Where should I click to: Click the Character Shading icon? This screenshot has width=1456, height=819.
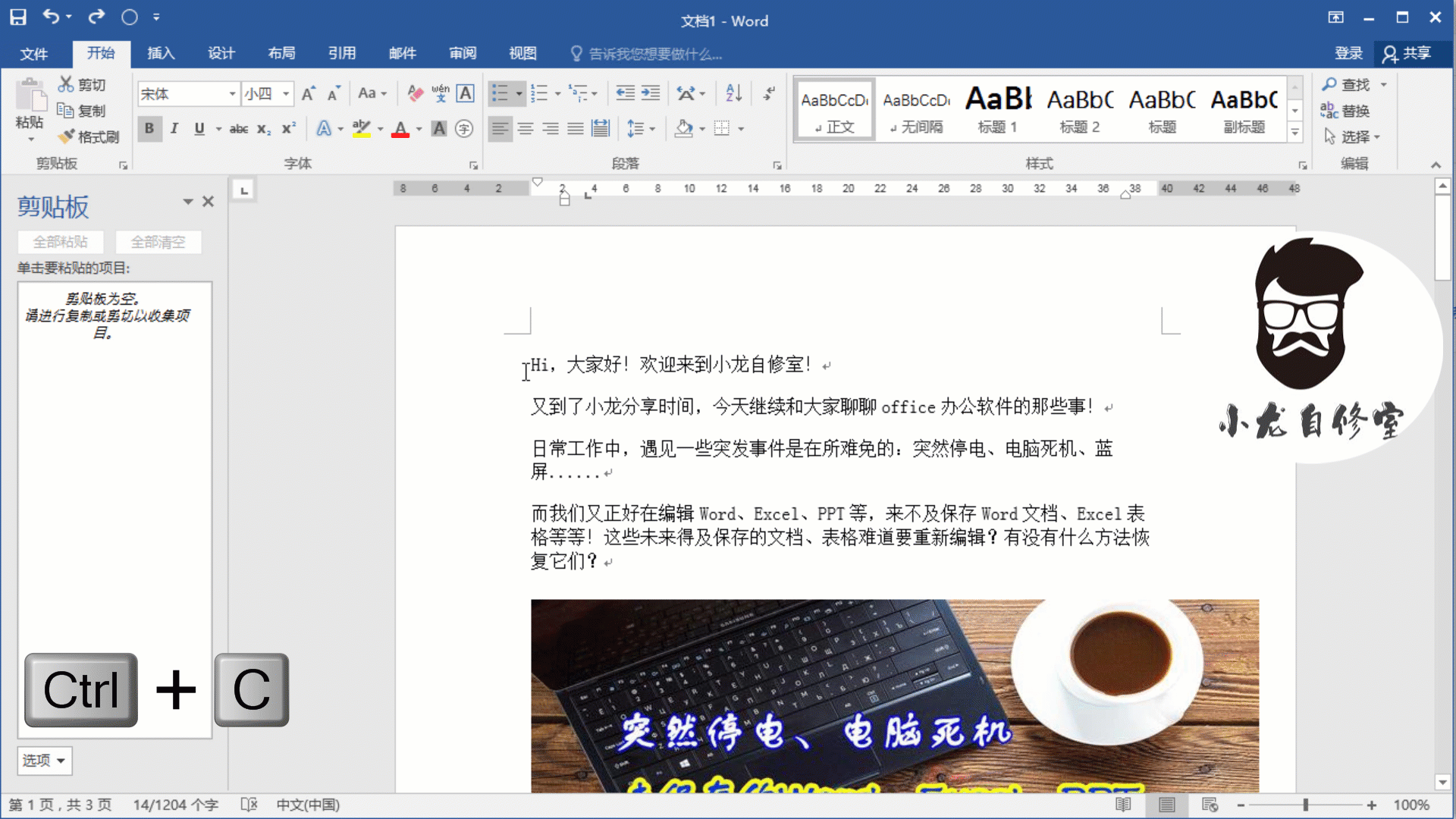pos(439,129)
